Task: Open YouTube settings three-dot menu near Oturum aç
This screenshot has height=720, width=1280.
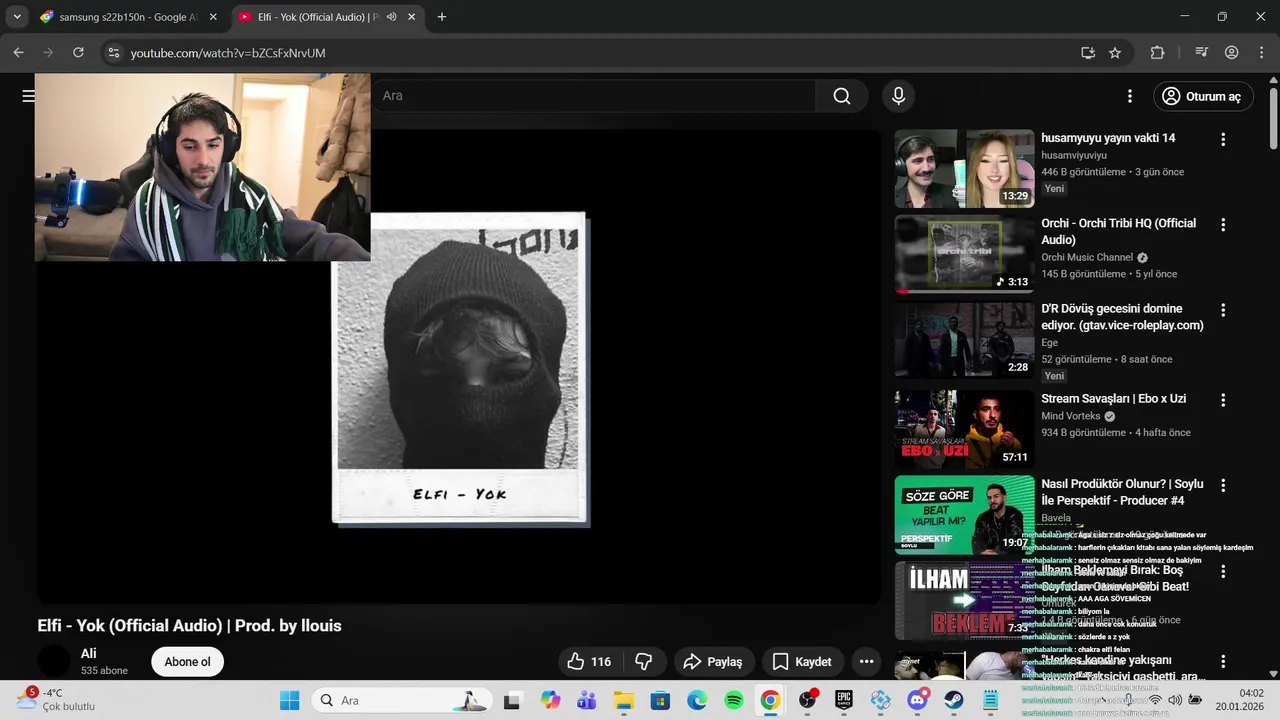Action: [1130, 96]
